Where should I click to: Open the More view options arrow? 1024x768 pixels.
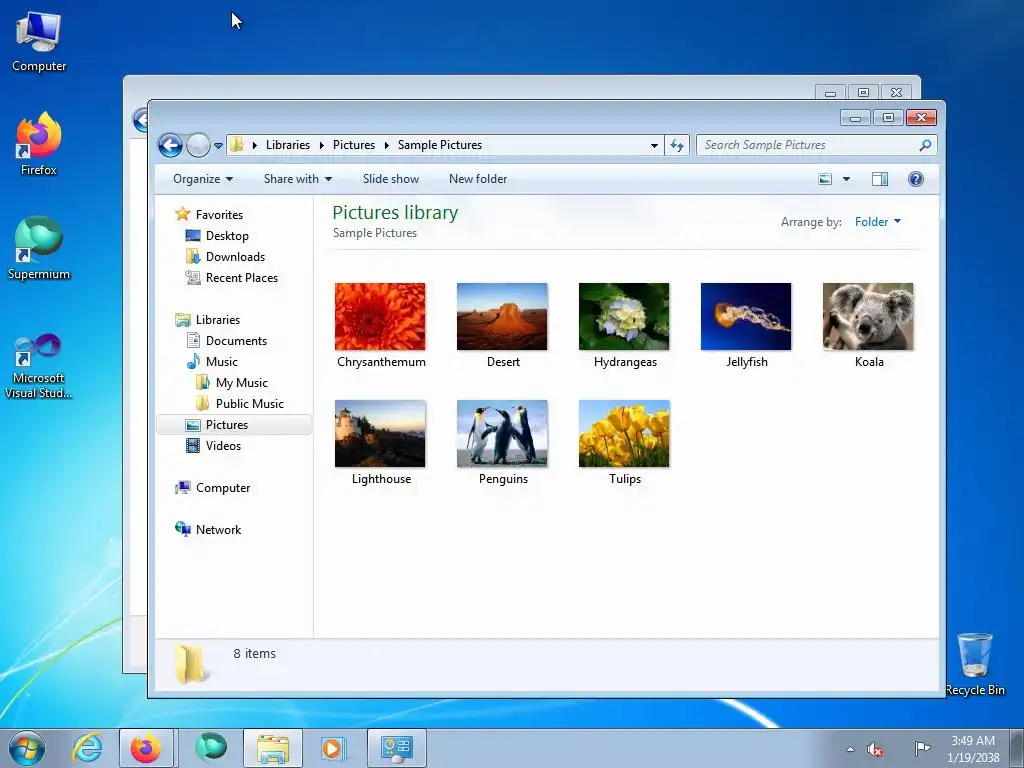point(846,179)
